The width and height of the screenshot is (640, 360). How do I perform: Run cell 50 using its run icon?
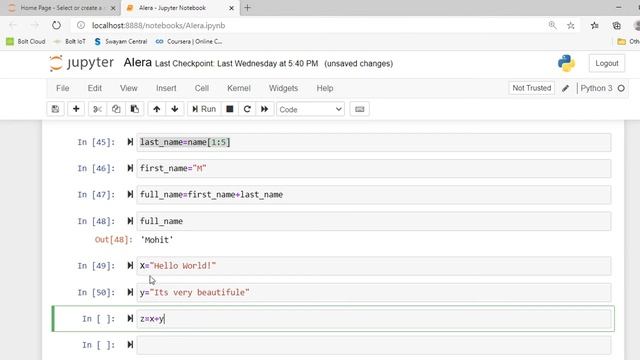coord(130,292)
